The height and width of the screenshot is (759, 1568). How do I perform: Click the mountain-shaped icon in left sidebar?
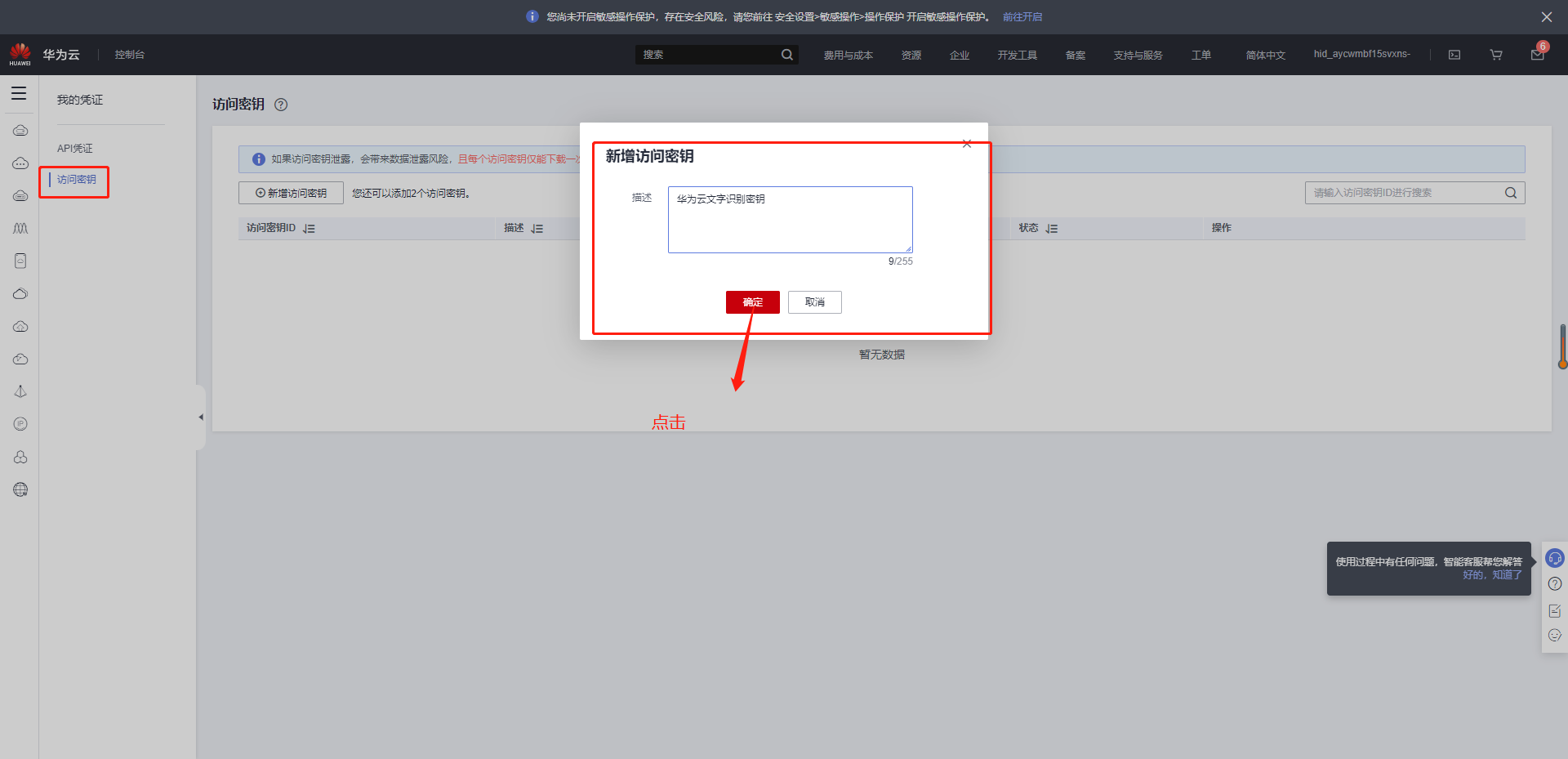[x=20, y=228]
